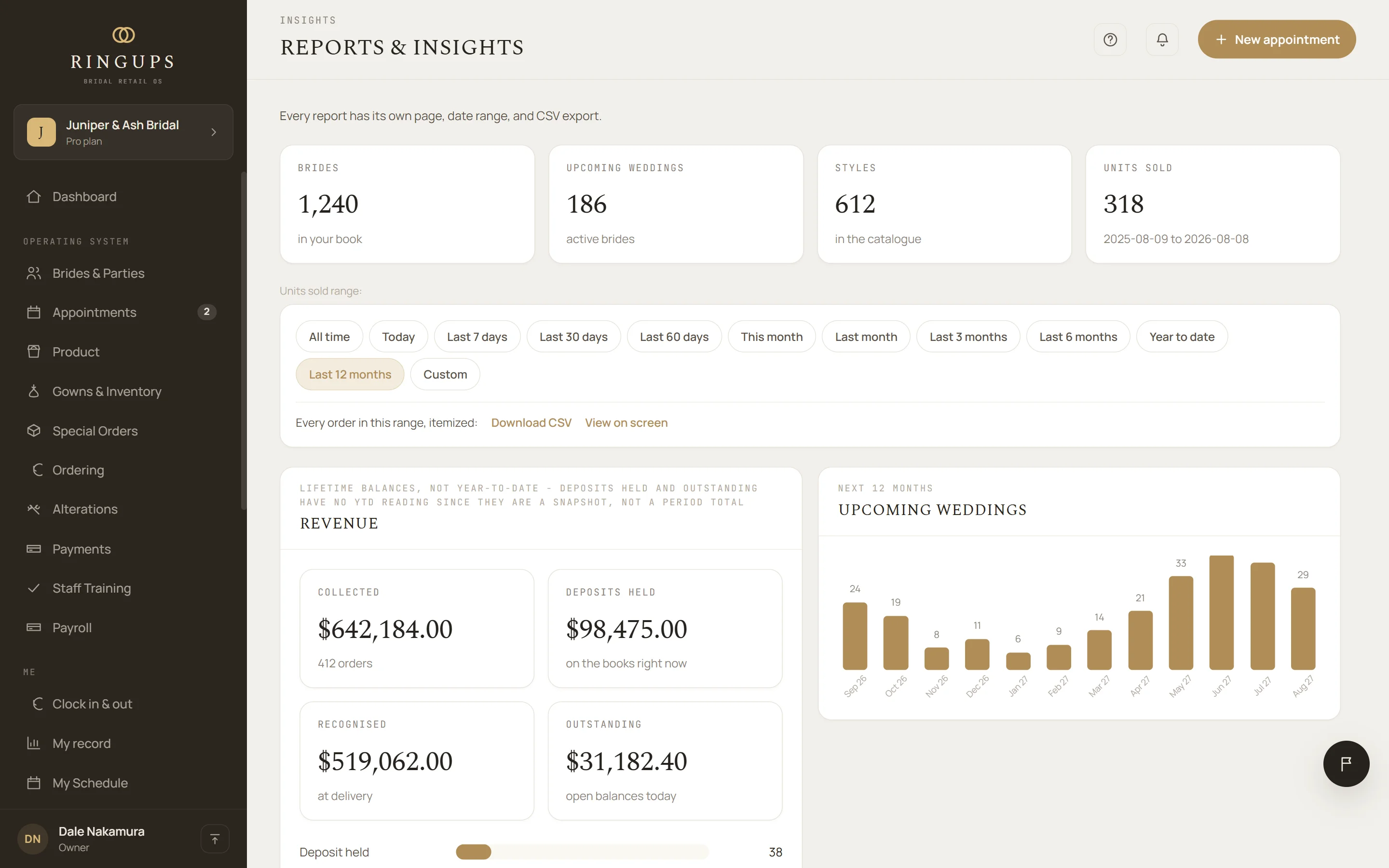The height and width of the screenshot is (868, 1389).
Task: Click the Appointments calendar icon
Action: coord(34,312)
